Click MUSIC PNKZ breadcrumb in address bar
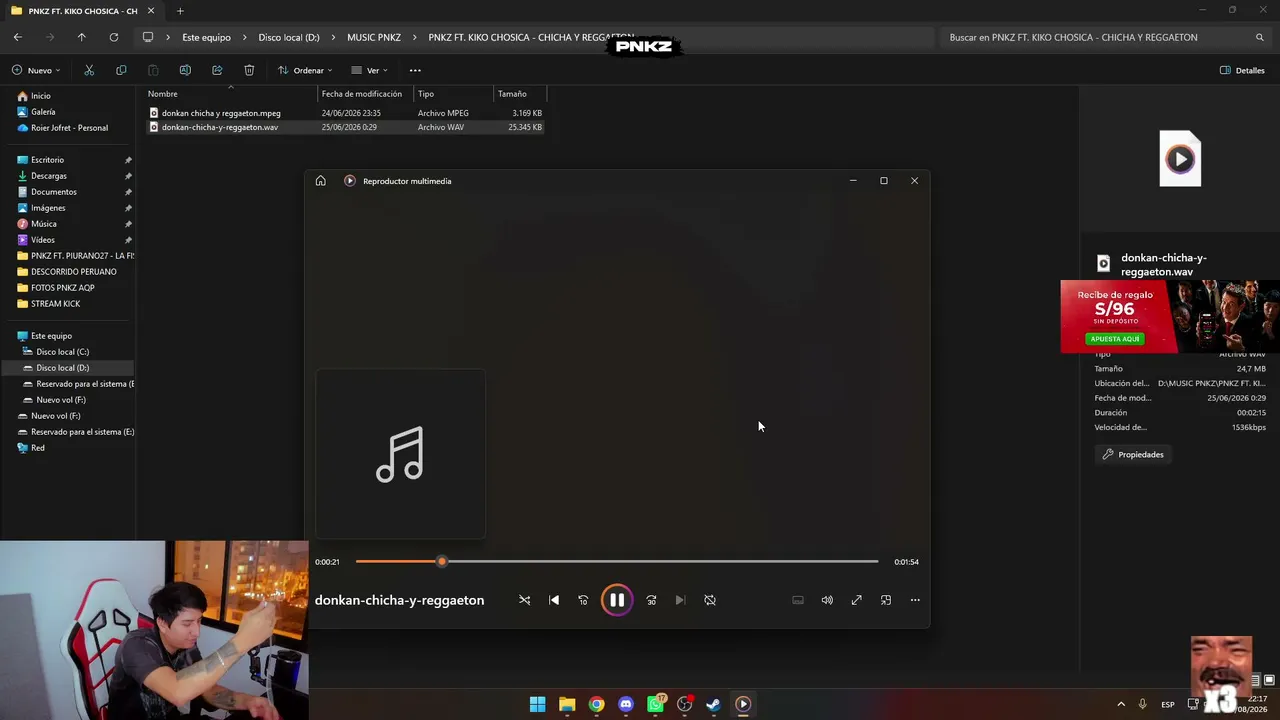1280x720 pixels. 374,37
